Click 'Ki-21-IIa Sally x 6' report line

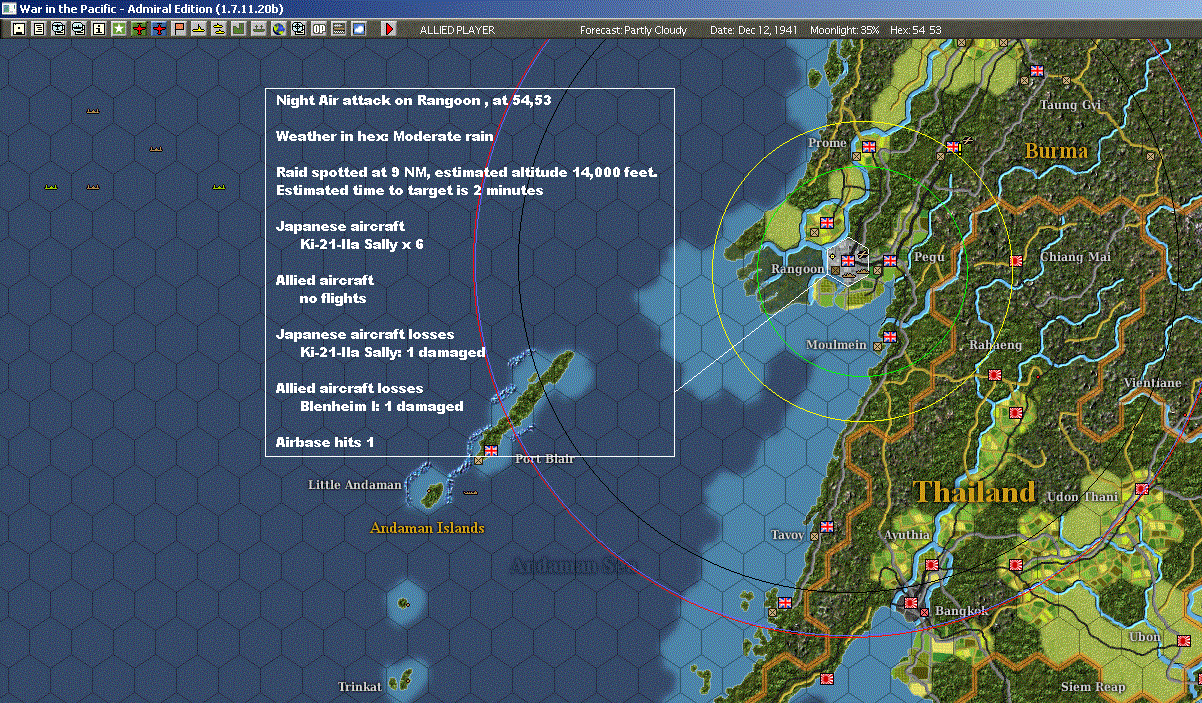[361, 244]
